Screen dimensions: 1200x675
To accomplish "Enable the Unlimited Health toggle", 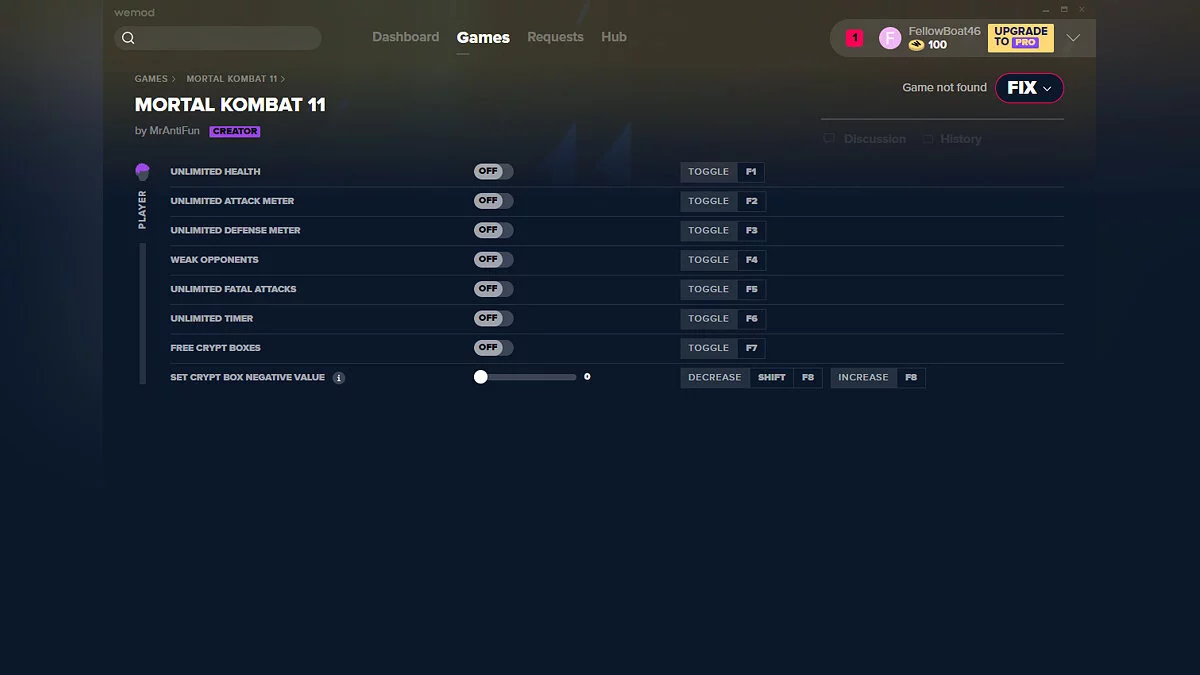I will point(493,172).
